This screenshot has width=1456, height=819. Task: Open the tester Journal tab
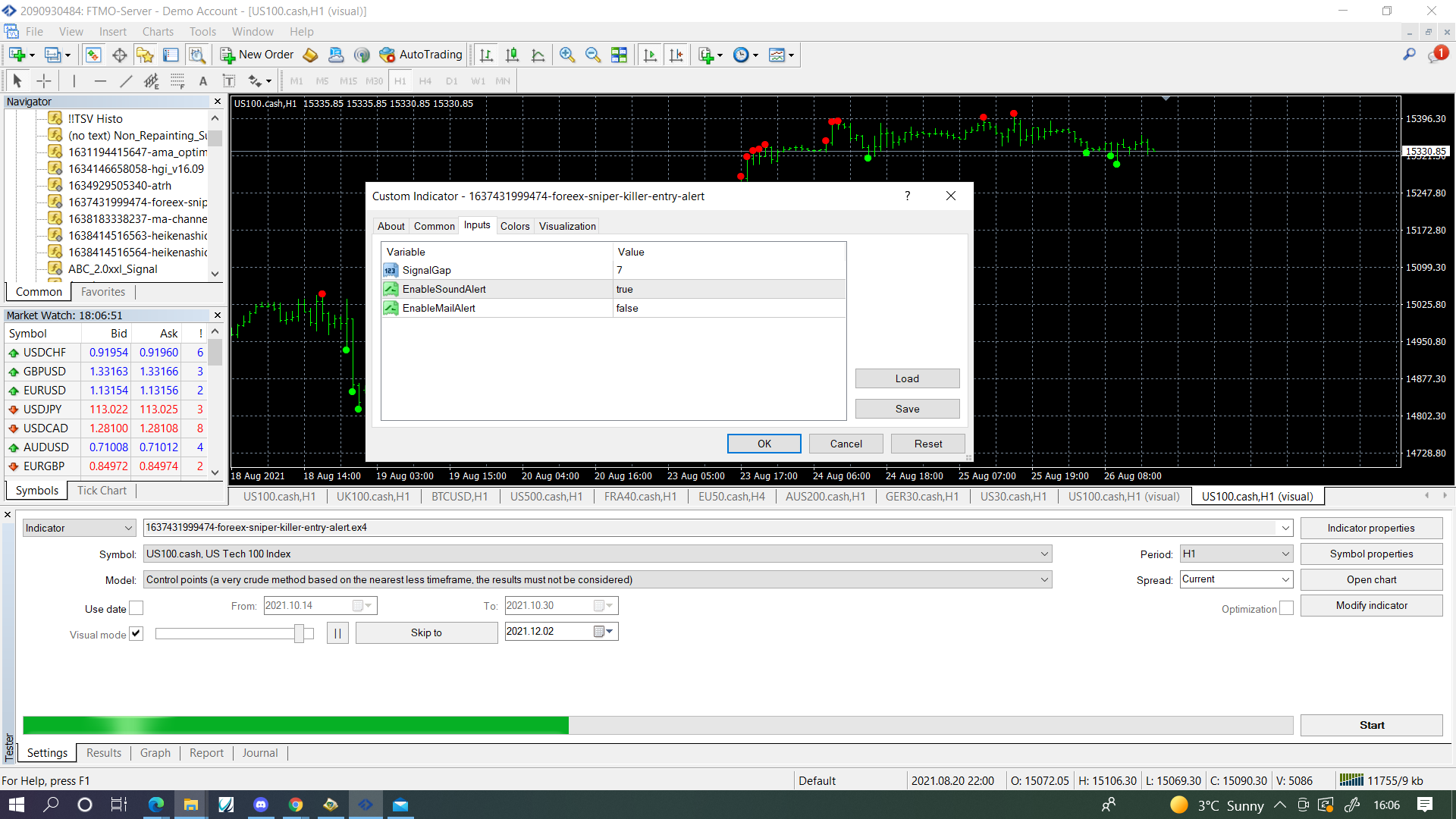(x=260, y=753)
